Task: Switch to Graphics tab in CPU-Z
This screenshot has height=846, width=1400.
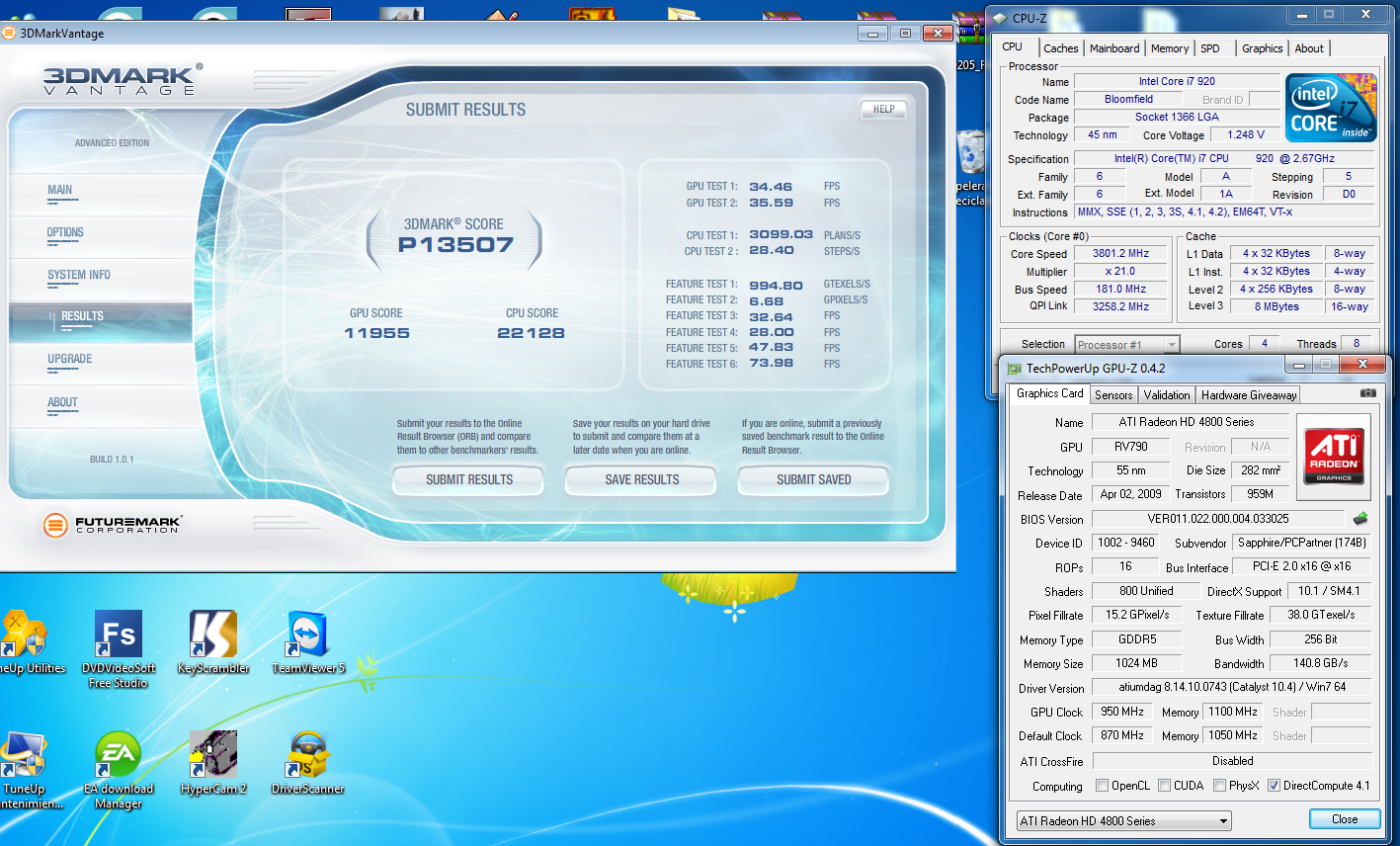Action: pyautogui.click(x=1263, y=48)
